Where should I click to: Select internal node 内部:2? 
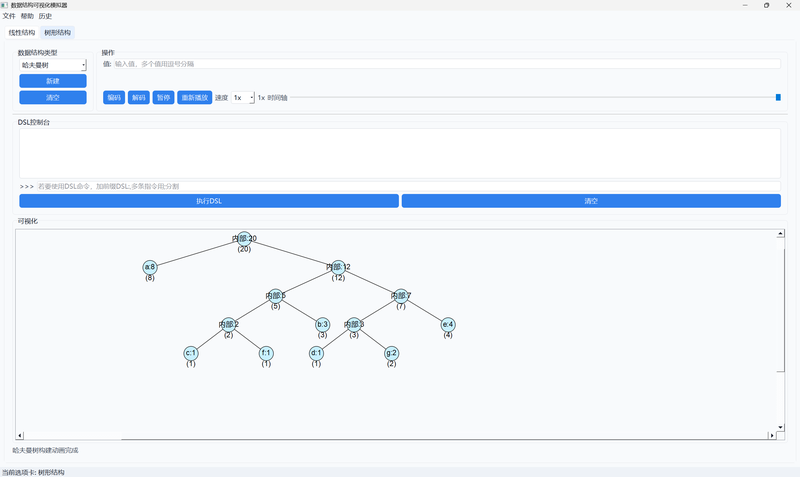[229, 324]
